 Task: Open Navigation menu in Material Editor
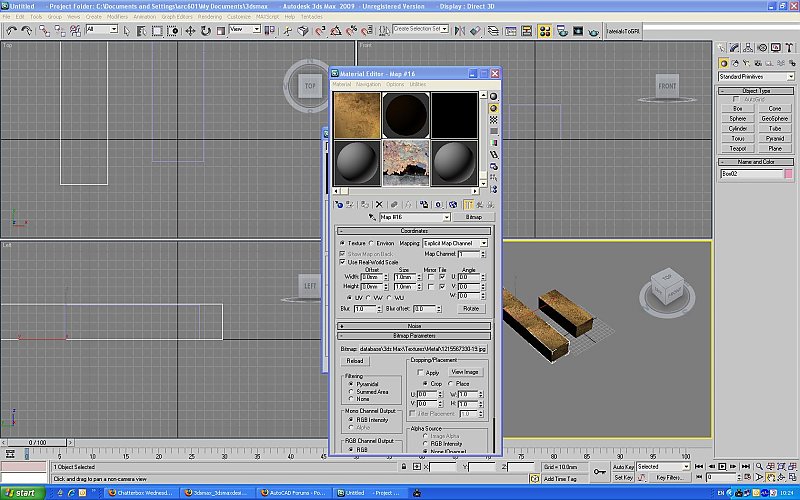tap(368, 84)
